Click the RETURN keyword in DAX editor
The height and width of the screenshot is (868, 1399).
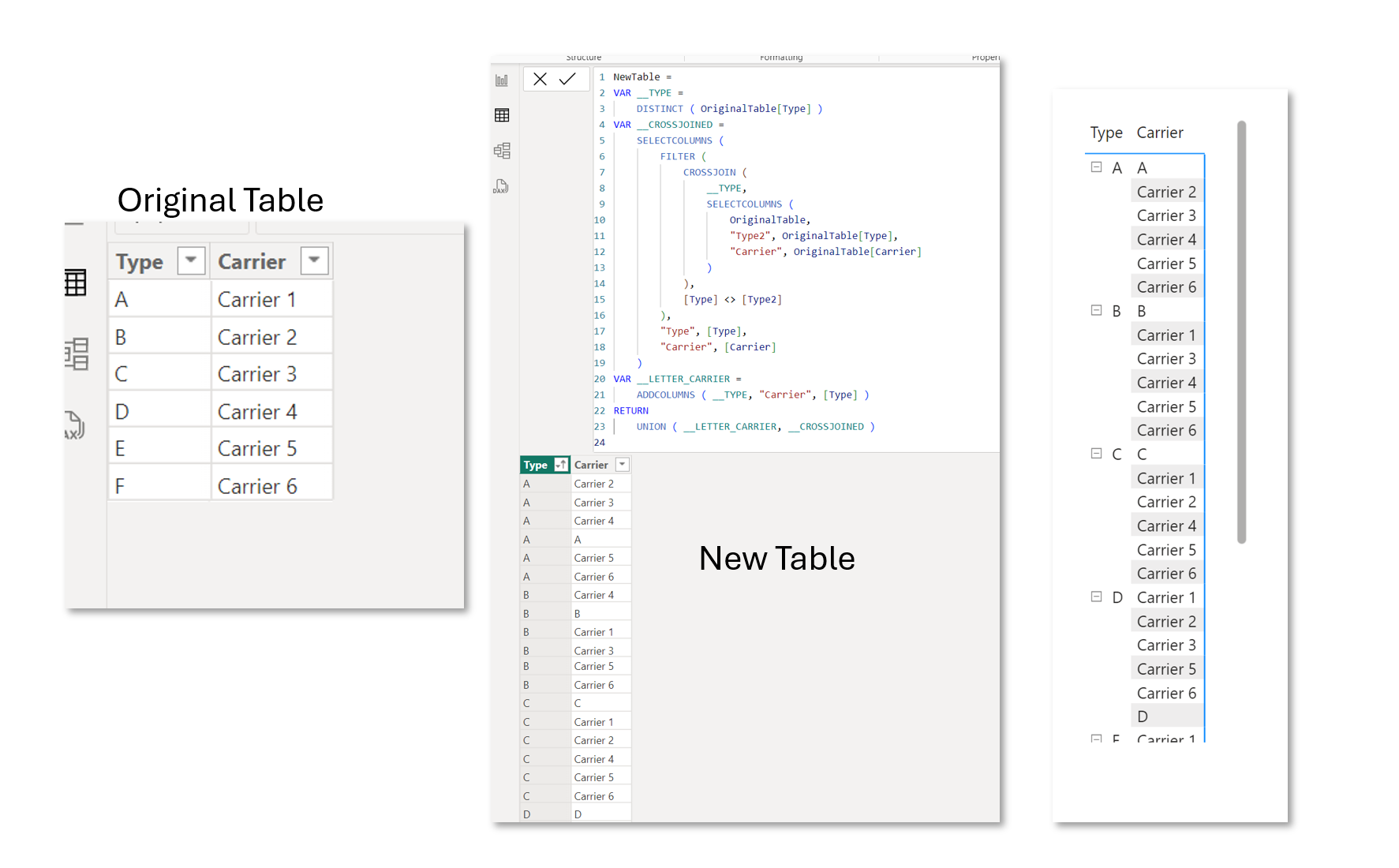630,410
